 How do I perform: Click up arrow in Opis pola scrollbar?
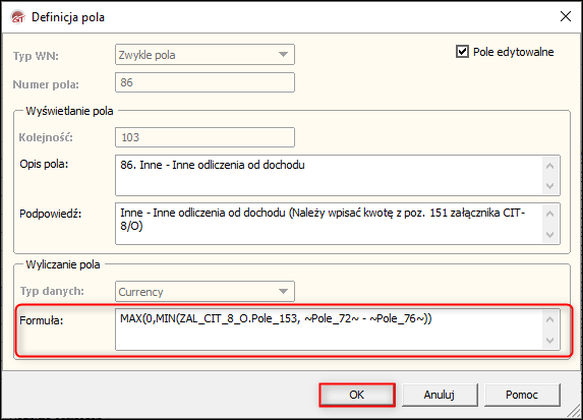[x=550, y=166]
